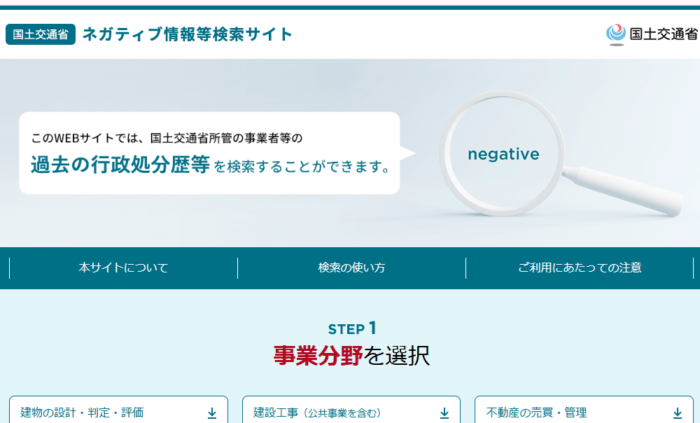This screenshot has width=700, height=423.
Task: Open the ネガティブ情報等検索サイト site title
Action: pyautogui.click(x=188, y=35)
